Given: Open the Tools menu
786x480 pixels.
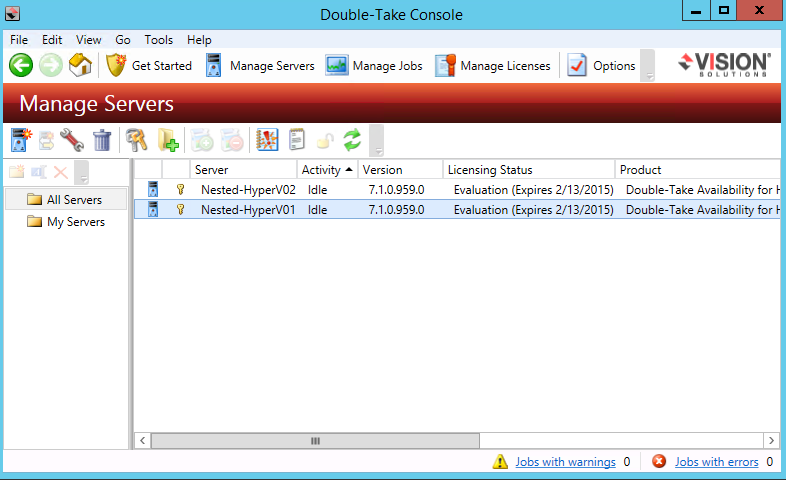Looking at the screenshot, I should tap(158, 40).
